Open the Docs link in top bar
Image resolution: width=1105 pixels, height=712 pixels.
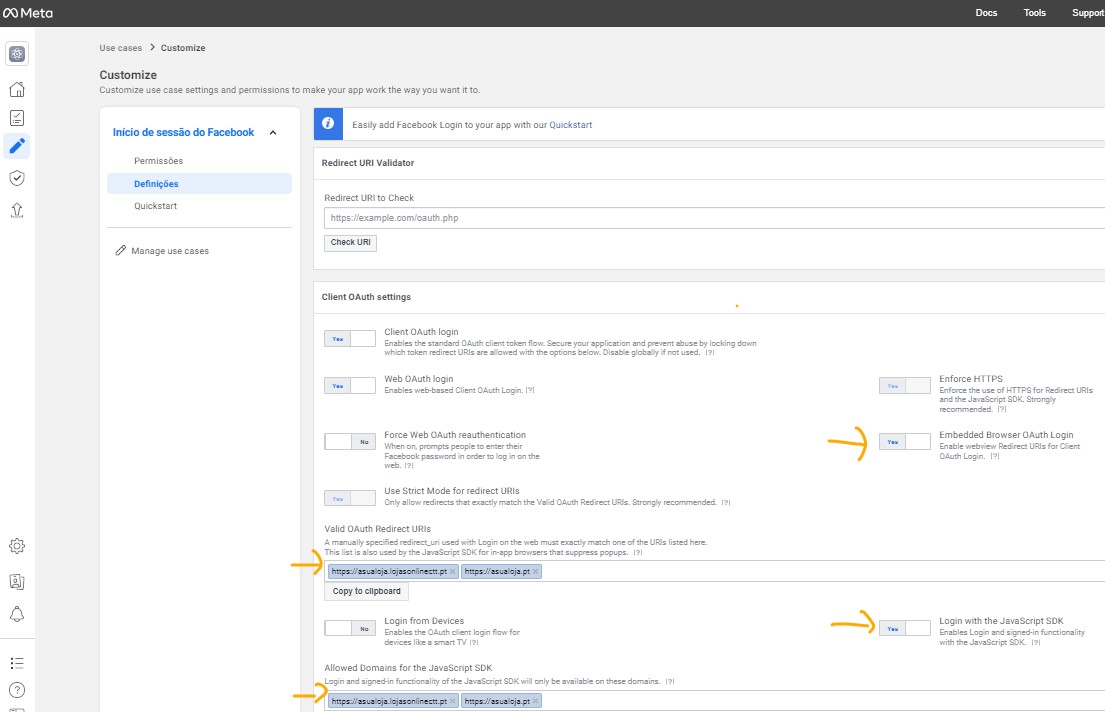pyautogui.click(x=986, y=13)
